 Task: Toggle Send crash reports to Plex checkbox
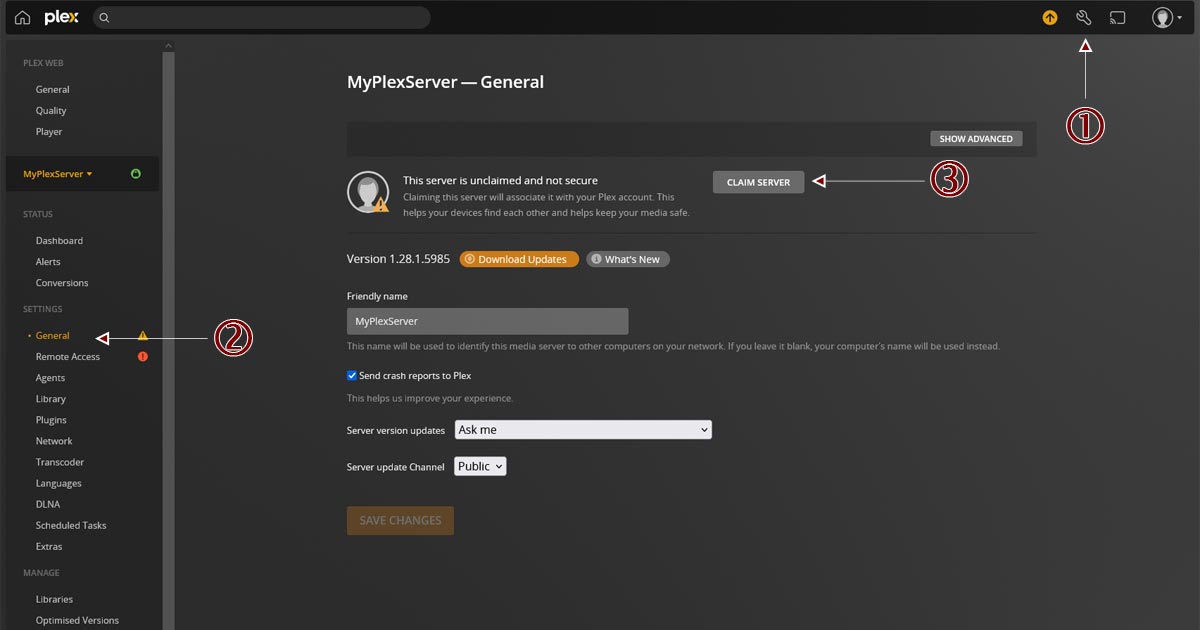[x=352, y=376]
